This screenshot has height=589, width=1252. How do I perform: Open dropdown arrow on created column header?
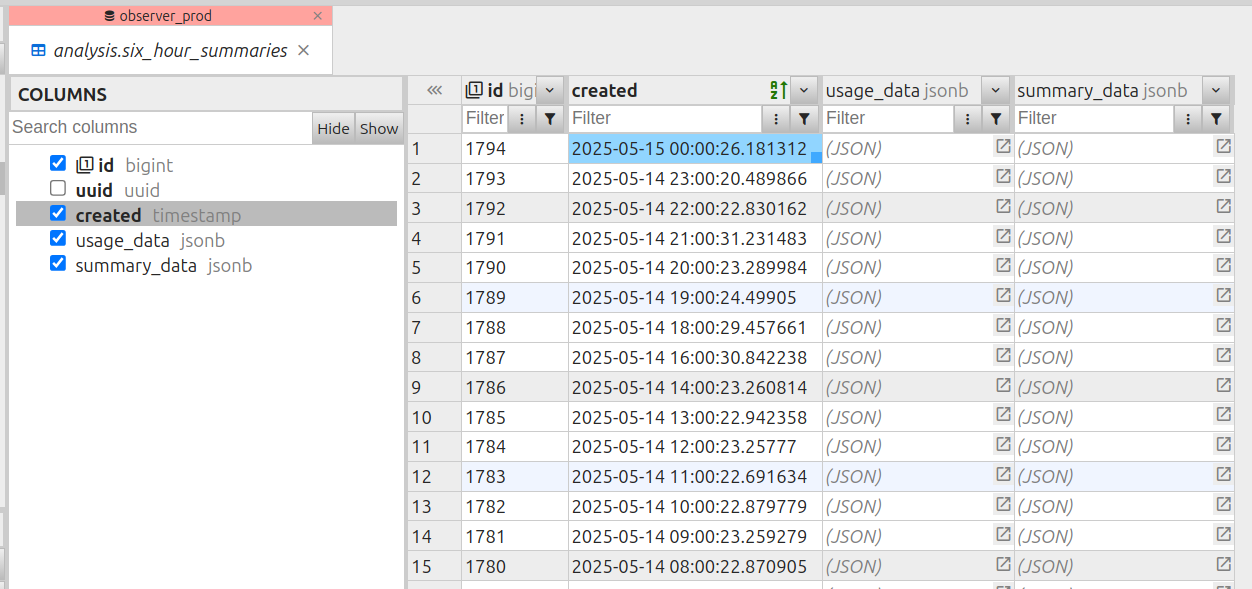tap(805, 90)
